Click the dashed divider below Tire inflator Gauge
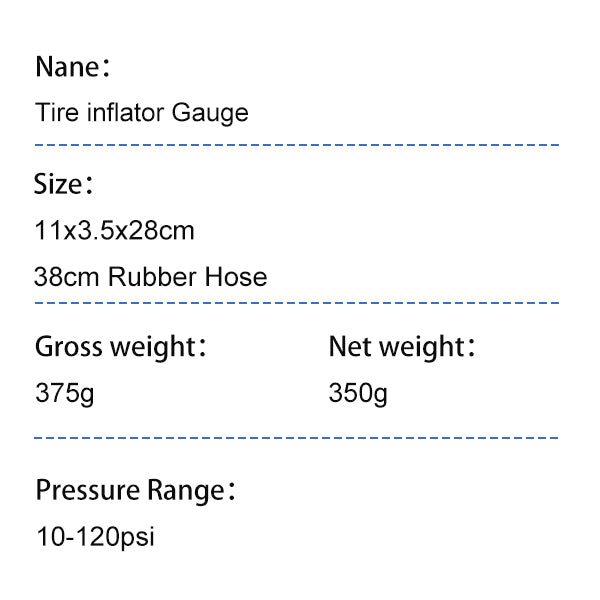 [x=297, y=145]
